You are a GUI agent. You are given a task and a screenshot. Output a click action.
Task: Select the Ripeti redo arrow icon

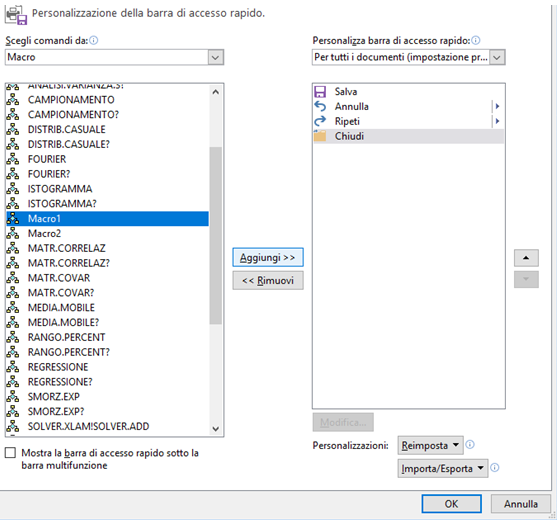[x=320, y=121]
